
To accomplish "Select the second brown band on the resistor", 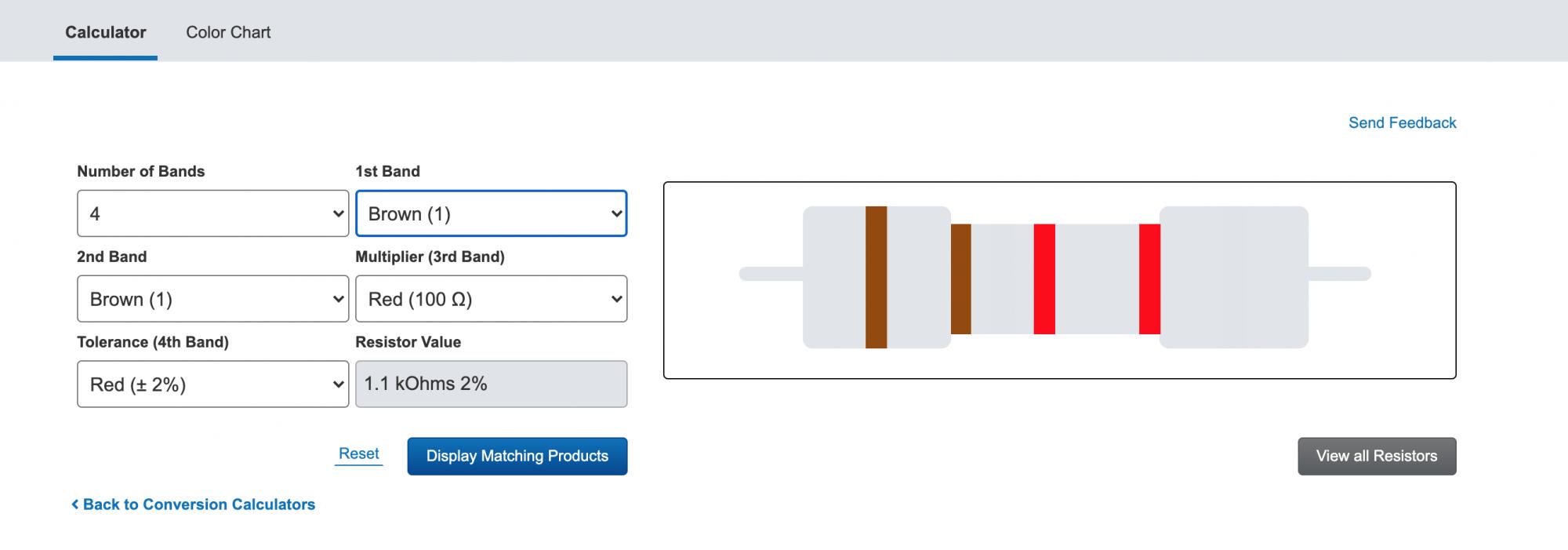I will click(960, 279).
